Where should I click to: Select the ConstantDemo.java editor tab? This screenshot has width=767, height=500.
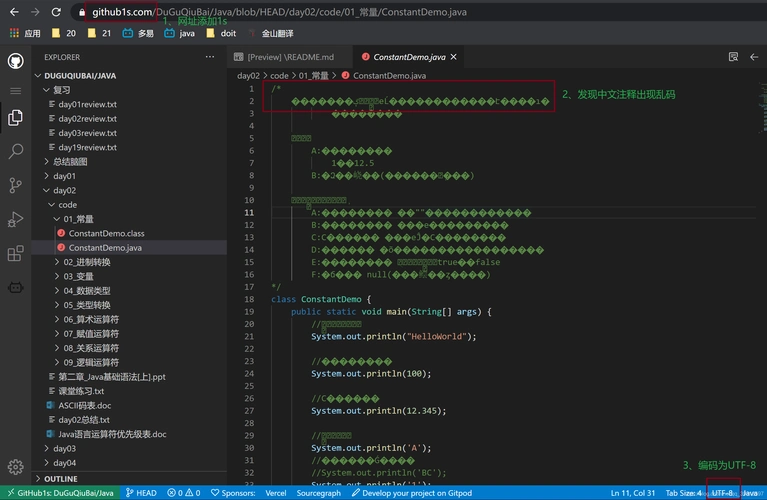coord(403,57)
